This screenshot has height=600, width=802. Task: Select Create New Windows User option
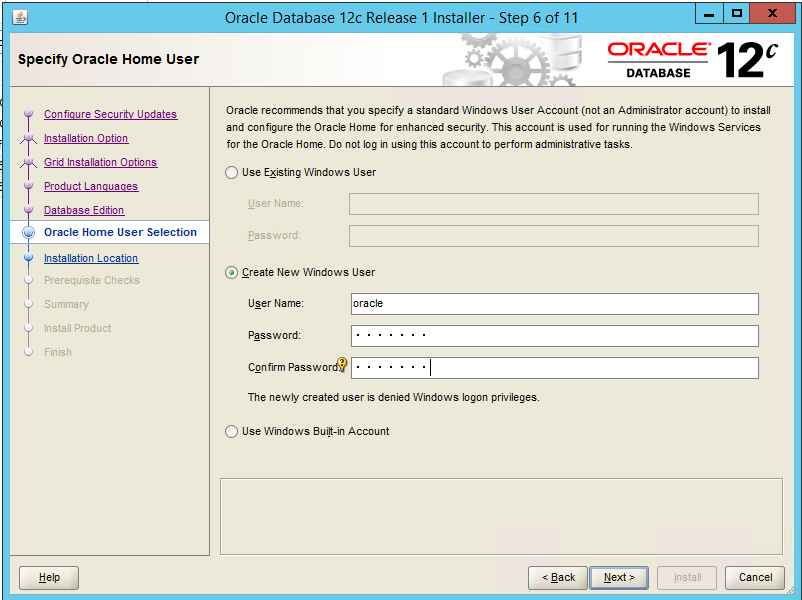tap(232, 273)
